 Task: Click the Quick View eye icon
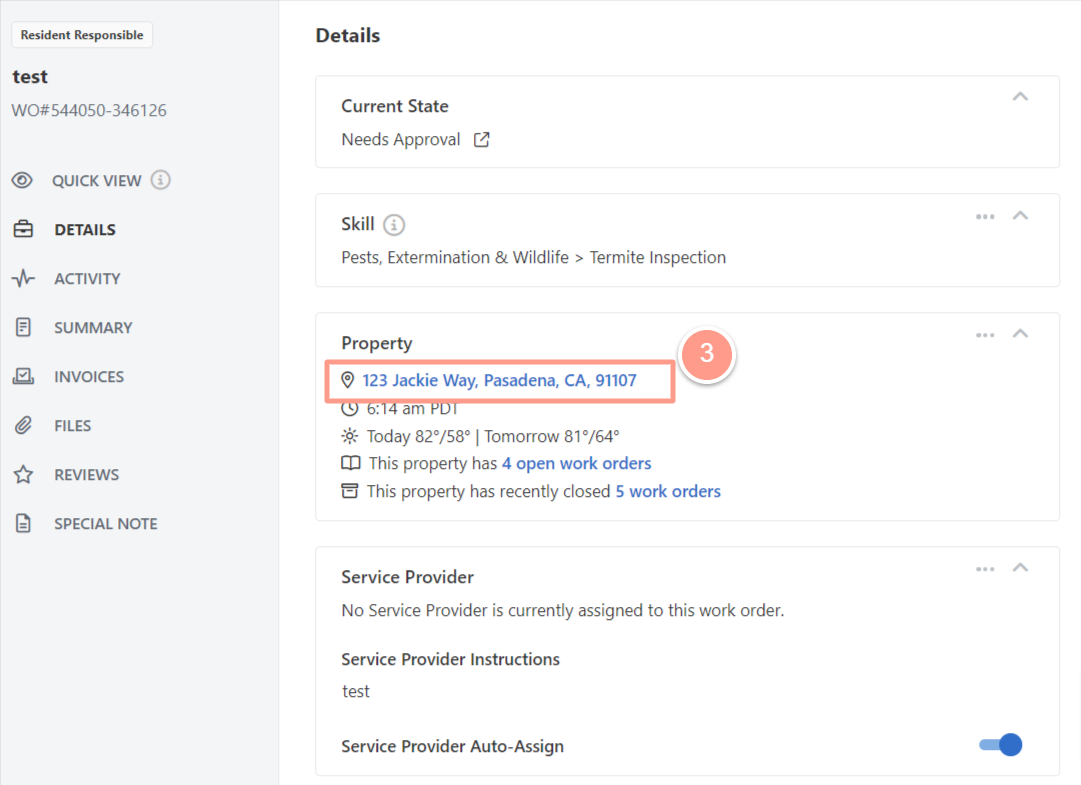tap(22, 181)
